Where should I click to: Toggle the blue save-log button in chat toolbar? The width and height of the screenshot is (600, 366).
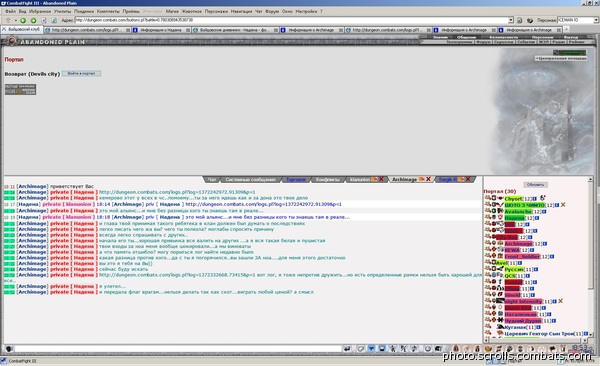[x=382, y=349]
